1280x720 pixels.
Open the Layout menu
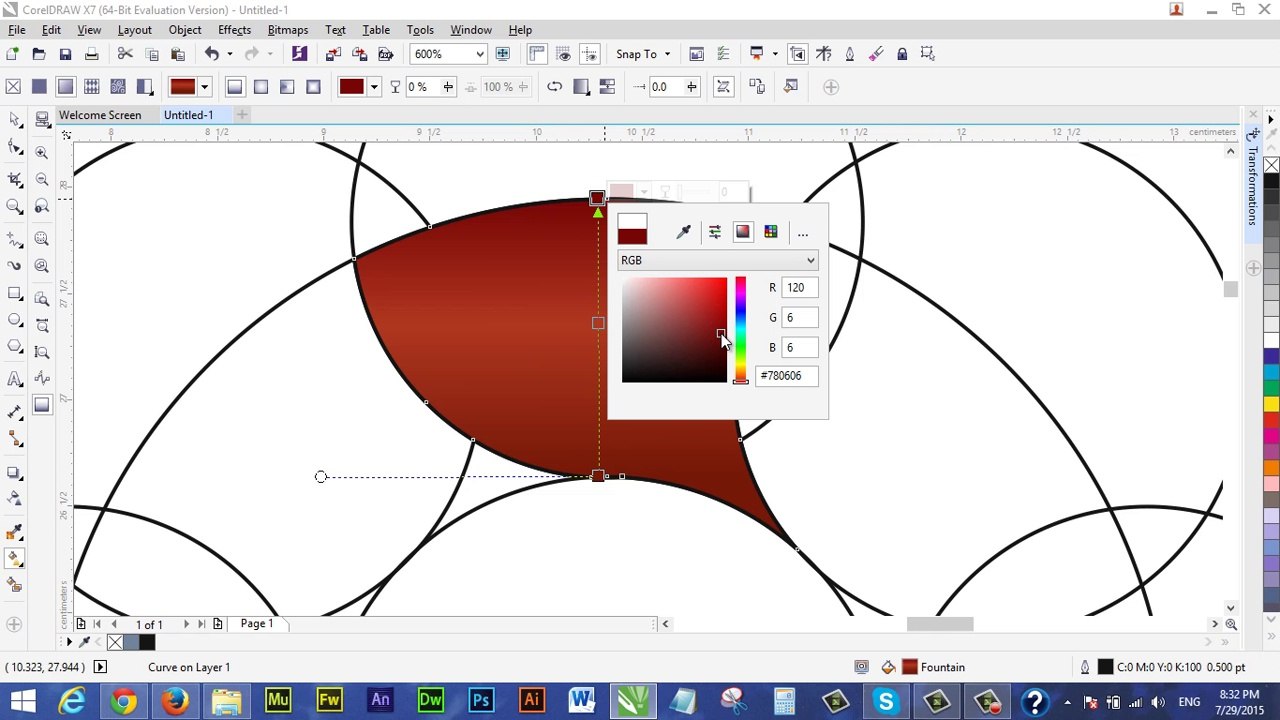[134, 30]
